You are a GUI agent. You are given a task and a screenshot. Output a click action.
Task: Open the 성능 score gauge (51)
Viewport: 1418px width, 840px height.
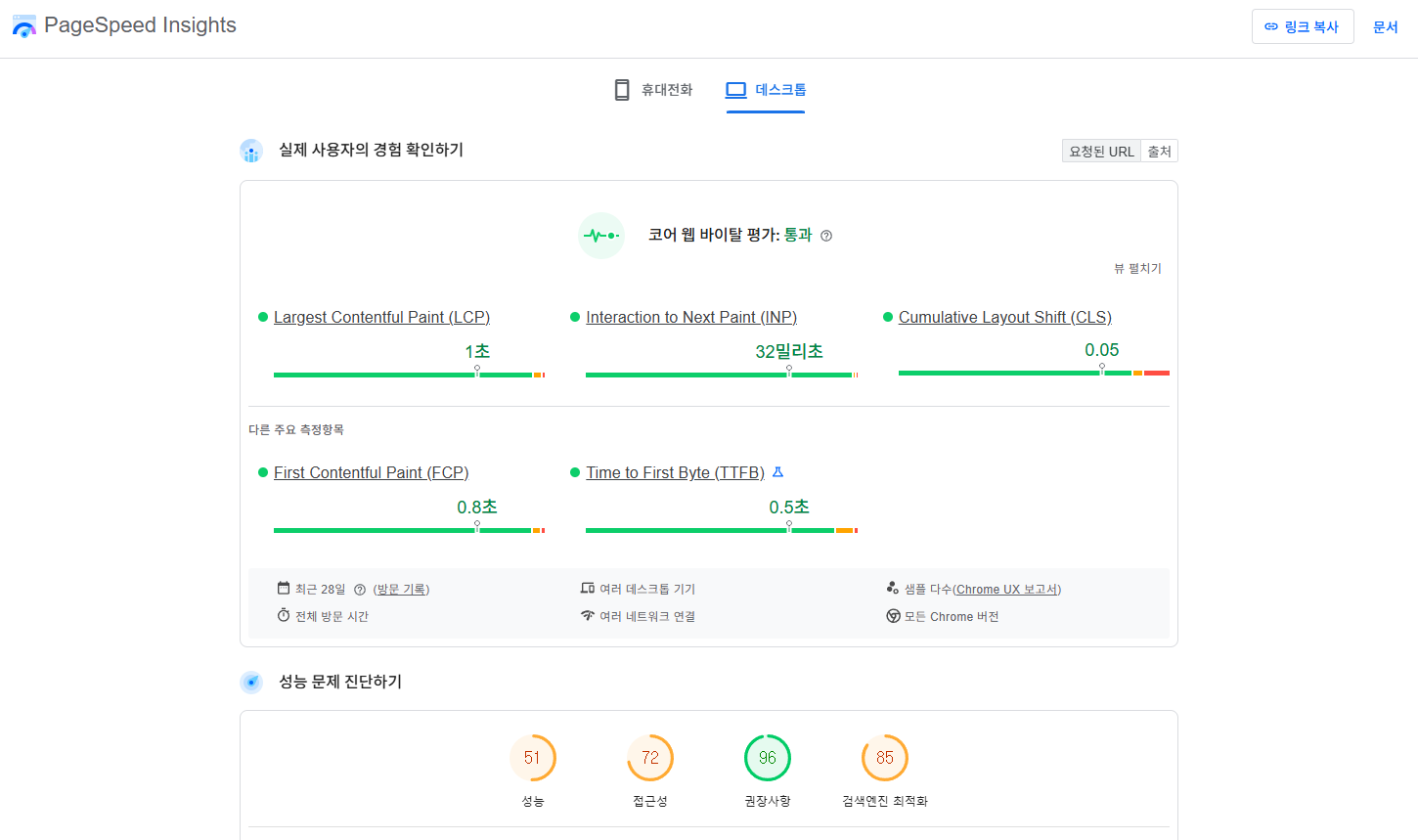tap(533, 758)
